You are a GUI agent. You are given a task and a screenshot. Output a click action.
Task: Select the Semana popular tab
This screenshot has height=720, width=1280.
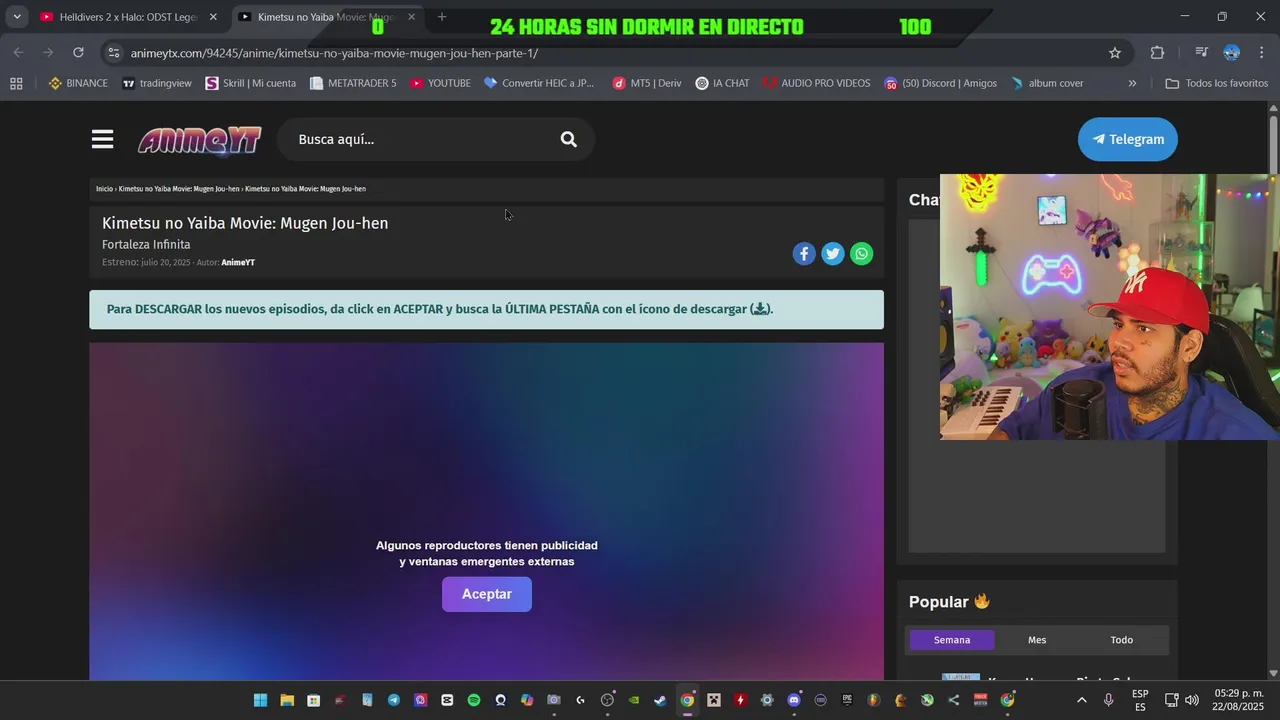click(952, 640)
